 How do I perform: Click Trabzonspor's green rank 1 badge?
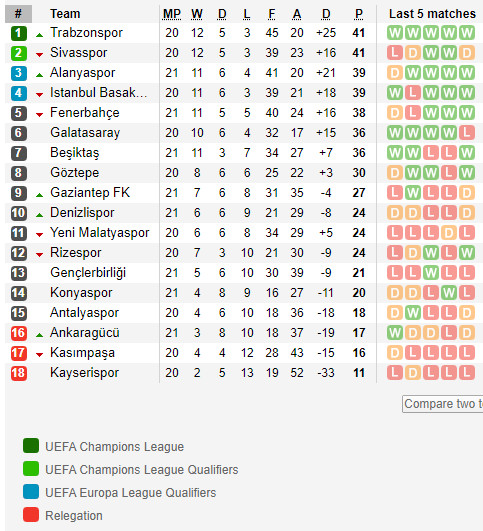click(19, 33)
